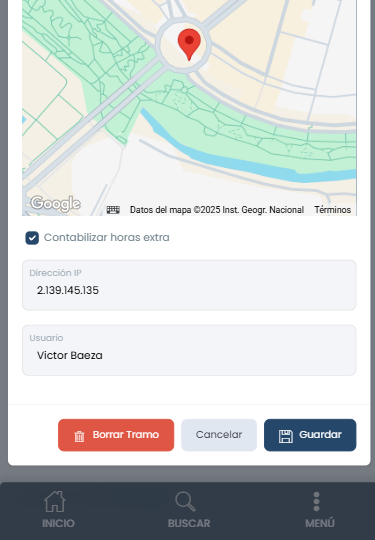Save changes with the Guardar button
This screenshot has width=375, height=540.
(x=310, y=435)
